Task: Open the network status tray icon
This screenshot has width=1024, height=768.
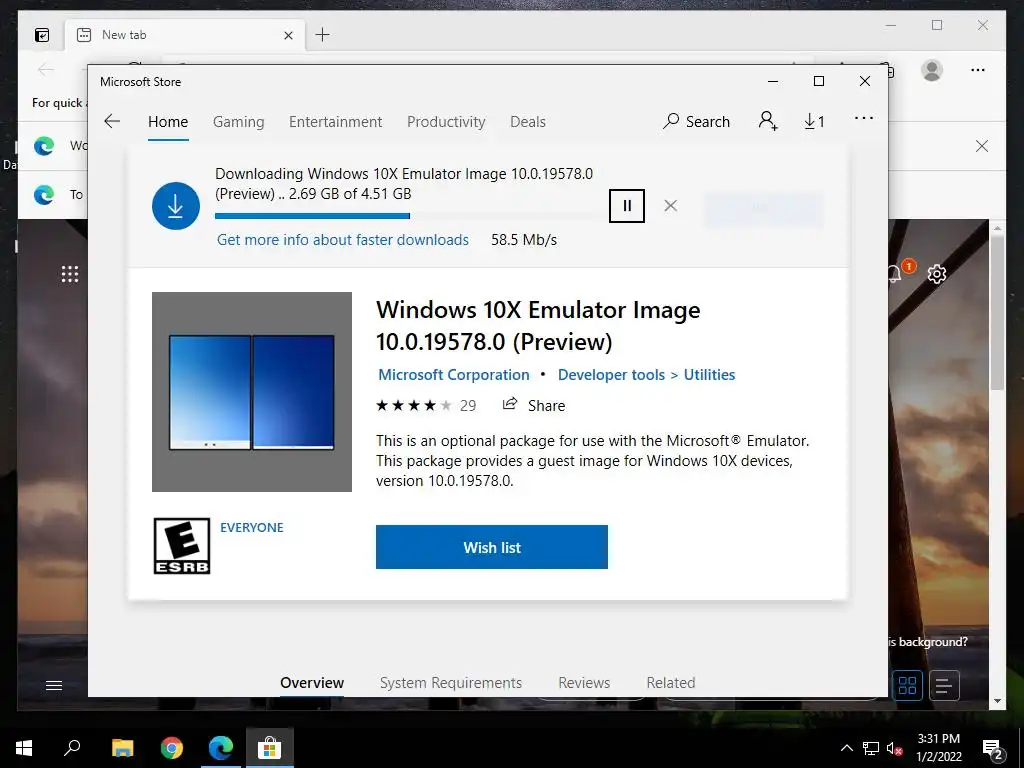Action: [x=871, y=748]
